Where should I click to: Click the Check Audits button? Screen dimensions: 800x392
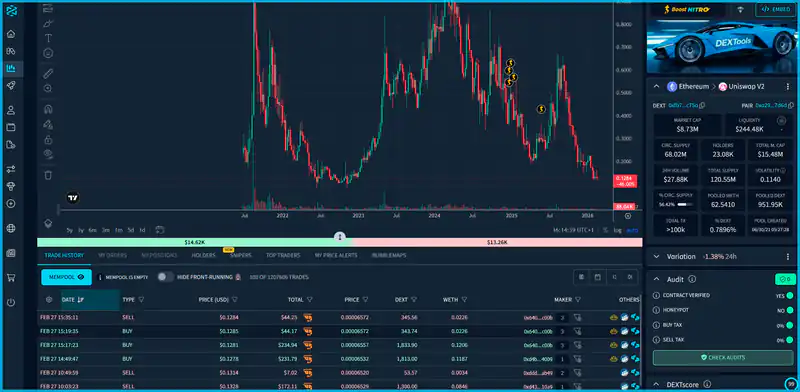723,358
